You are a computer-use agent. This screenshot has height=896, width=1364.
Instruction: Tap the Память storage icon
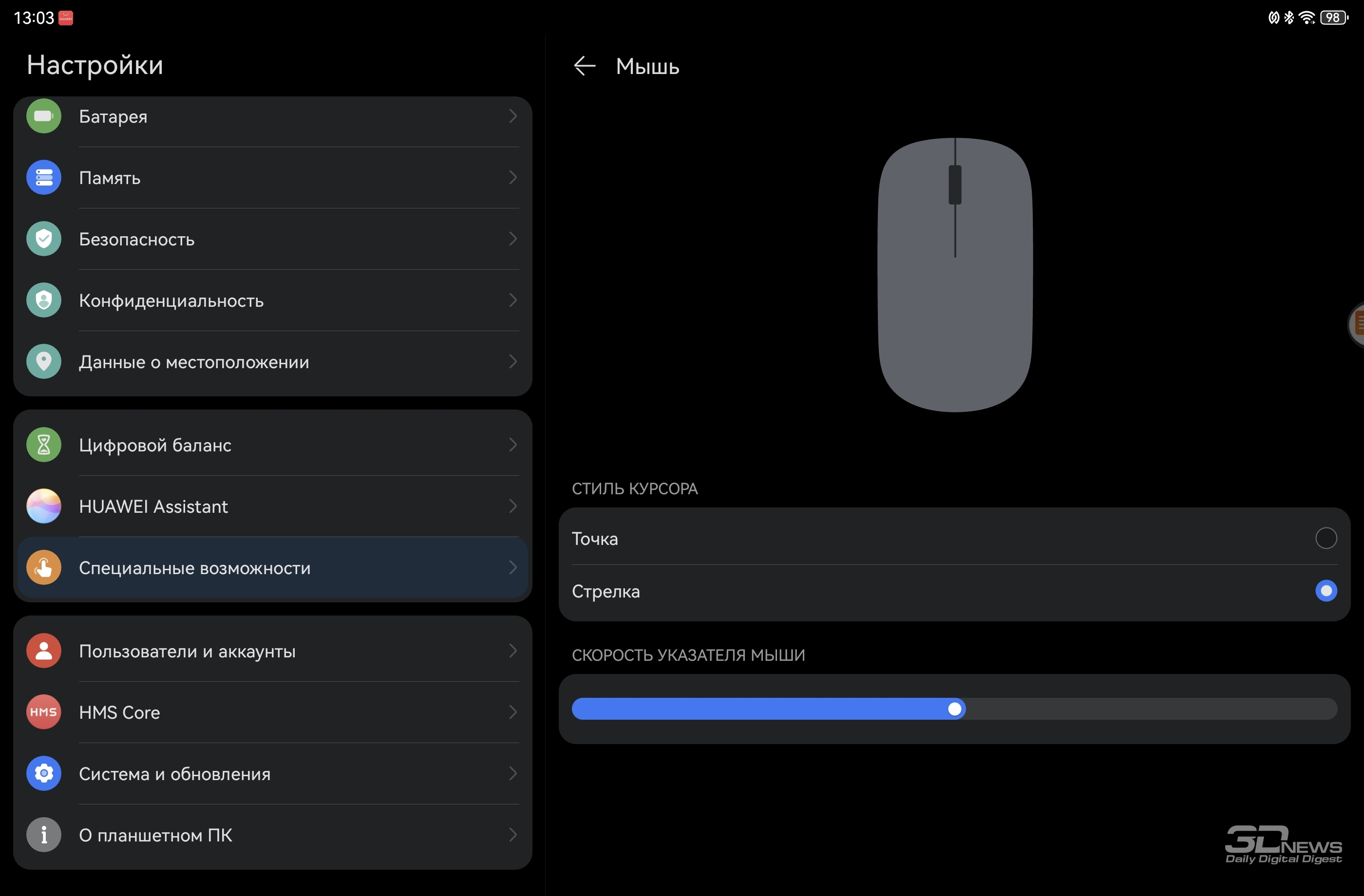click(43, 178)
